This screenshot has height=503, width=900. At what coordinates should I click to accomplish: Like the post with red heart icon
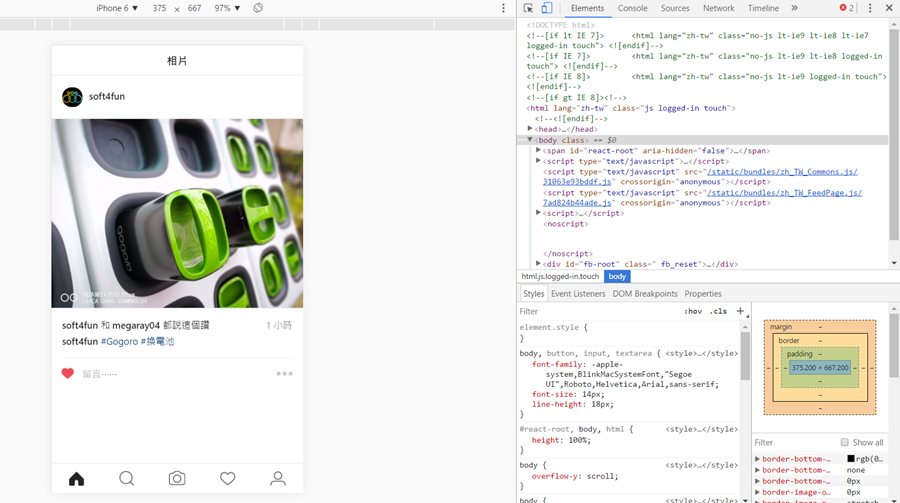click(x=68, y=373)
